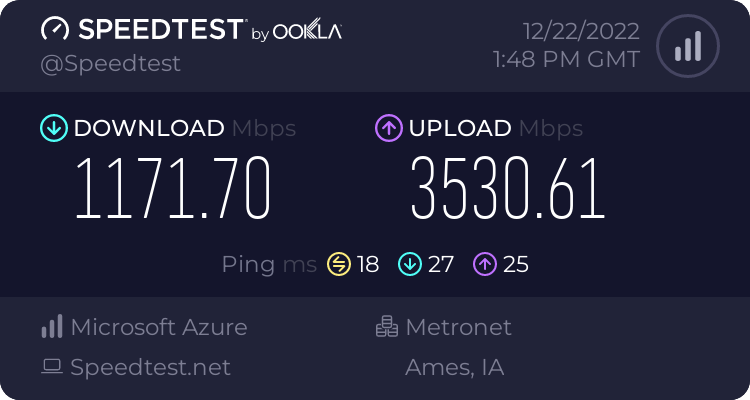Click the Ames, IA location text
750x400 pixels.
point(454,367)
